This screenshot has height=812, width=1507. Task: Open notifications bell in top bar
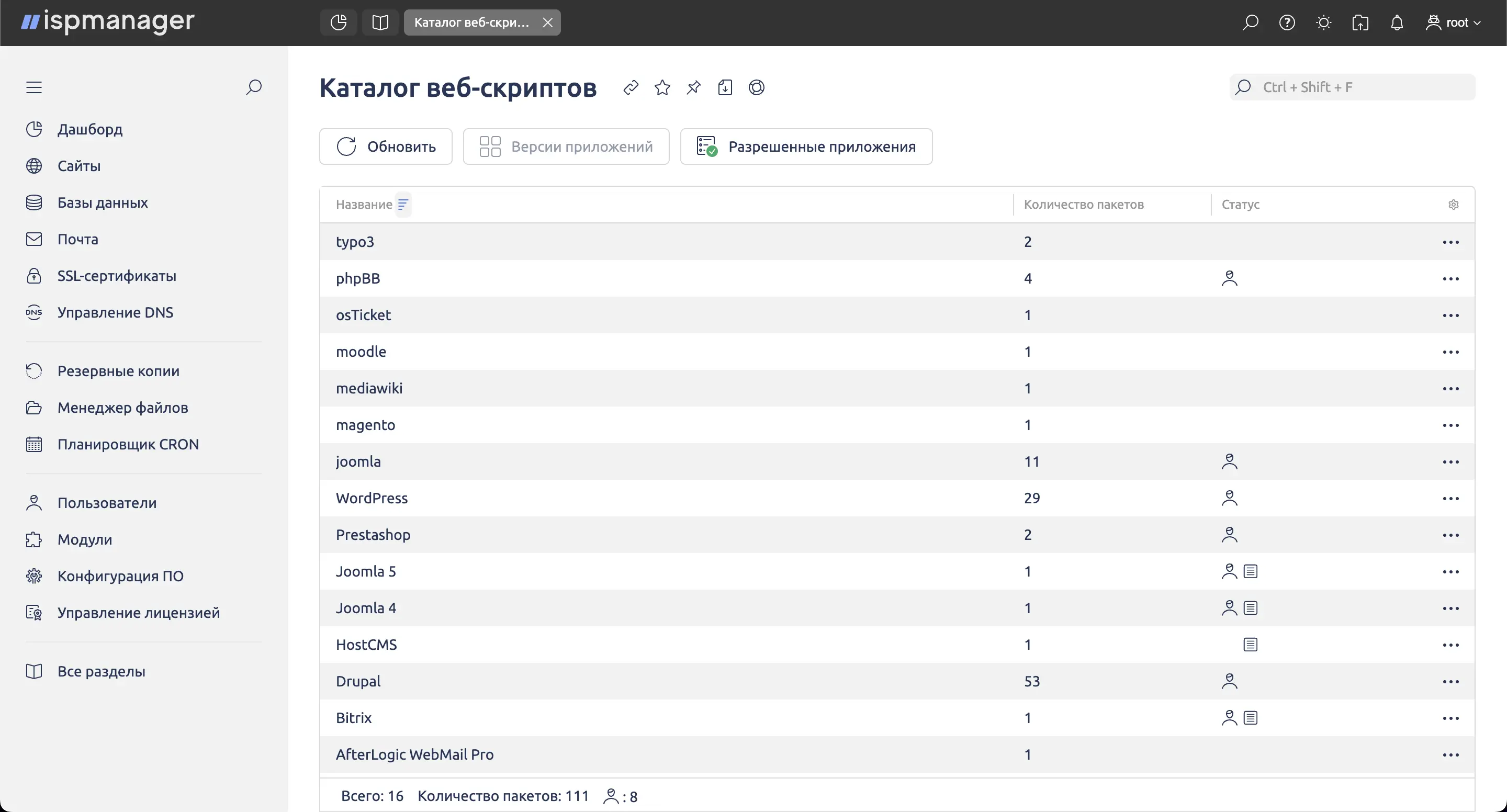pos(1397,22)
